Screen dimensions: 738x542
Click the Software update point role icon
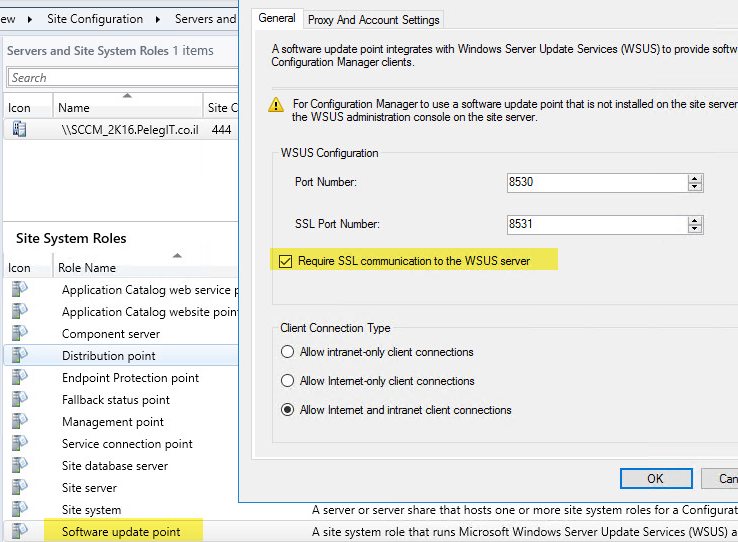19,531
